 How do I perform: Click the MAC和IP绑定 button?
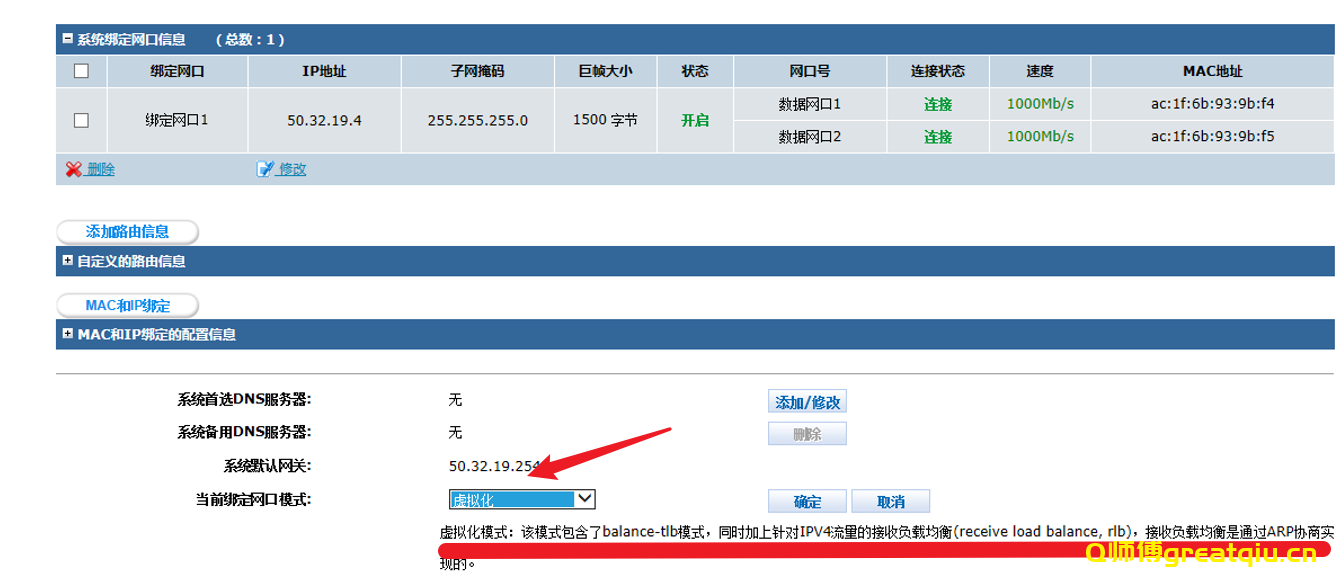point(128,305)
